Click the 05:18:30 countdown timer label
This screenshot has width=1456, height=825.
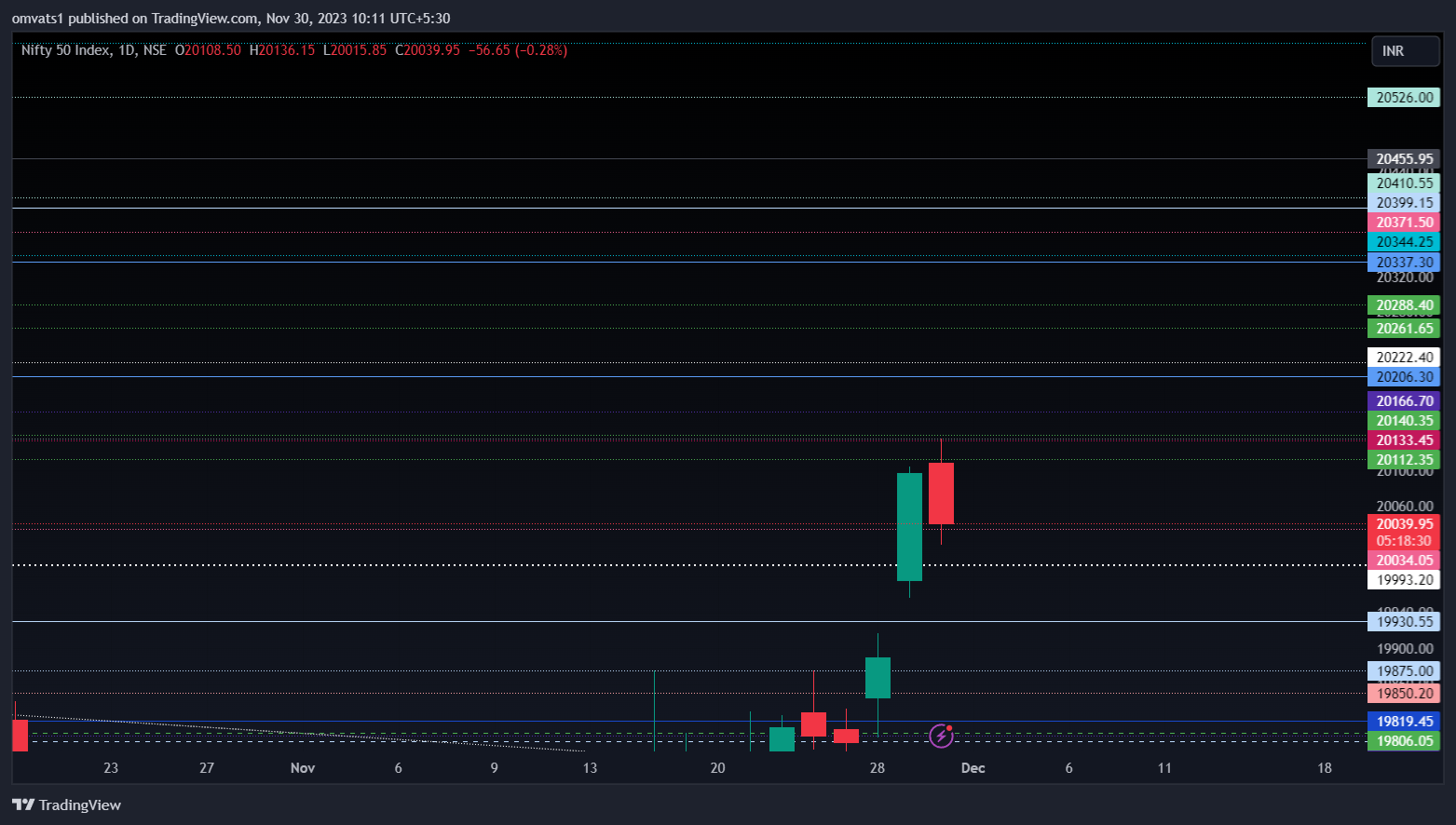(1404, 541)
